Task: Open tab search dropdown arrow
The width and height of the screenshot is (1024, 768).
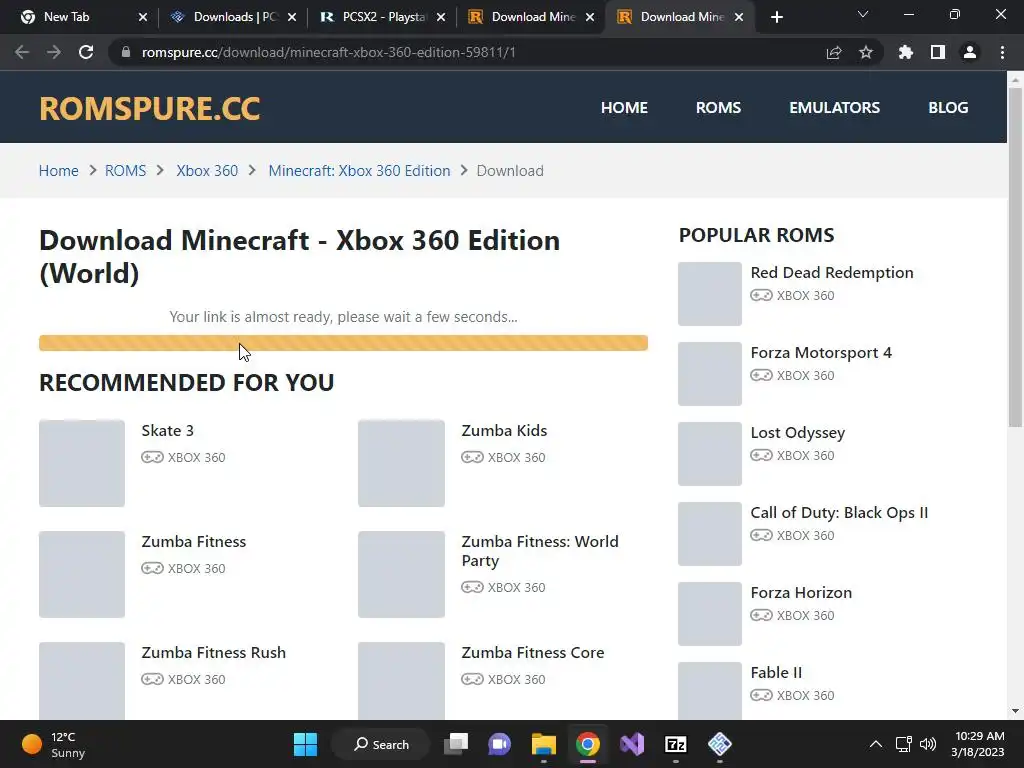Action: coord(863,14)
